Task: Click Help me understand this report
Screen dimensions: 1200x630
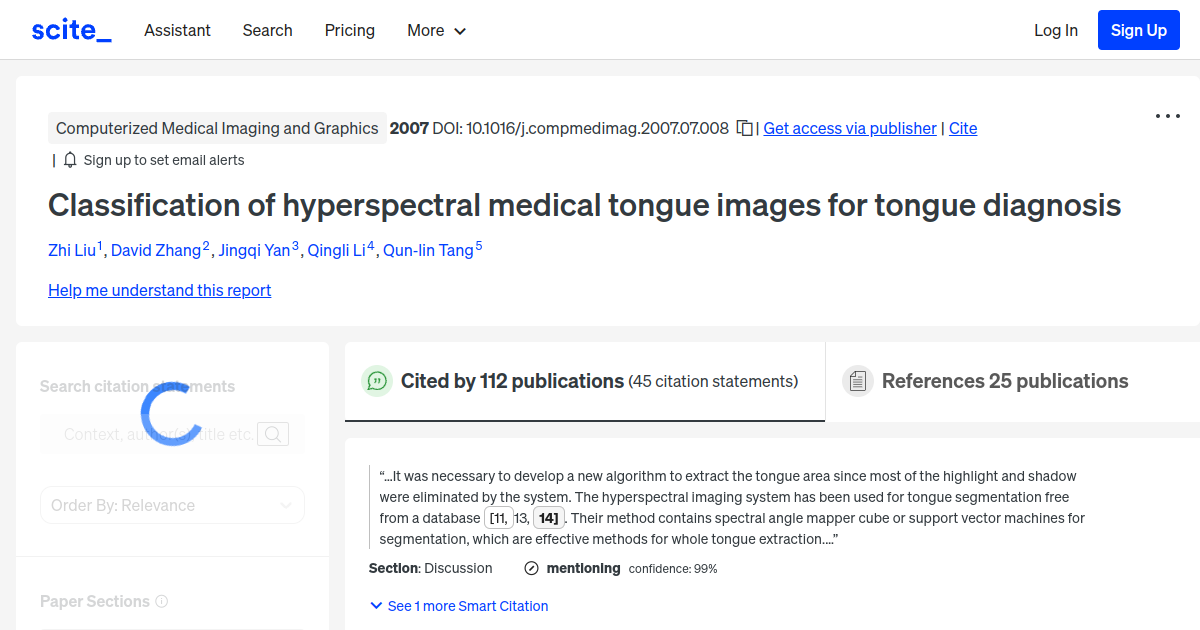Action: tap(159, 290)
